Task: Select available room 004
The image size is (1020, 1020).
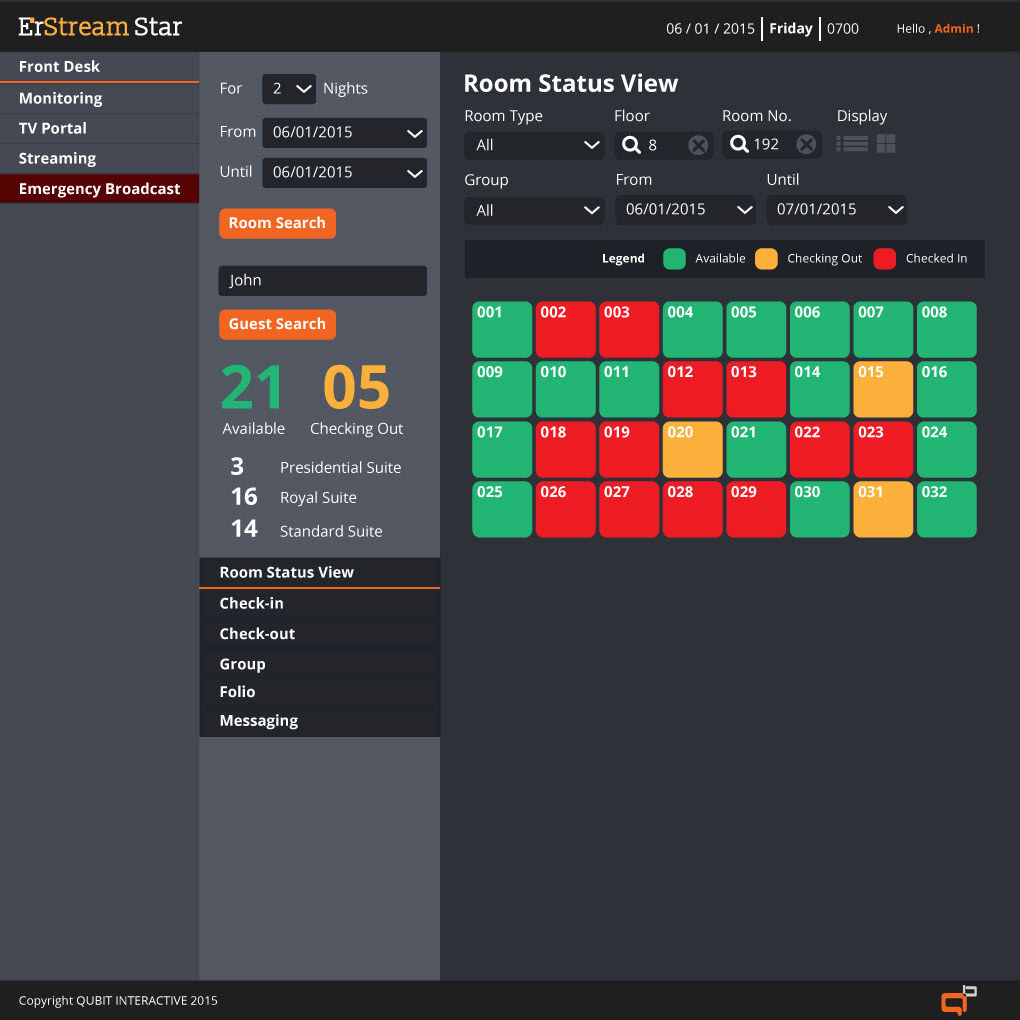Action: click(692, 329)
